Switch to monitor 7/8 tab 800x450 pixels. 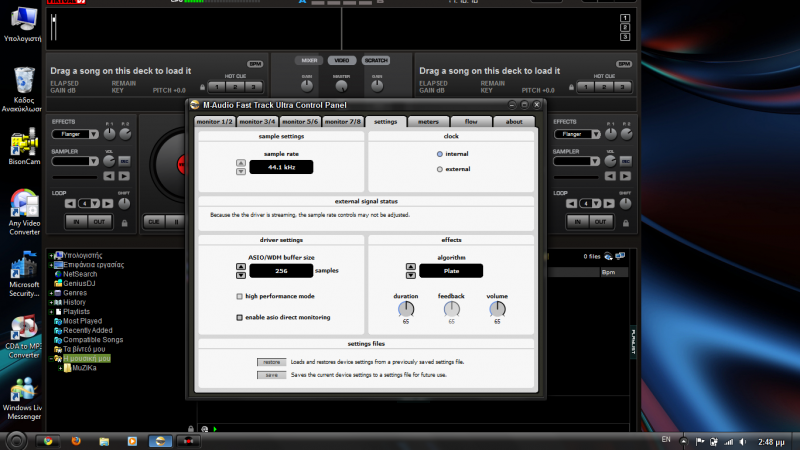343,121
